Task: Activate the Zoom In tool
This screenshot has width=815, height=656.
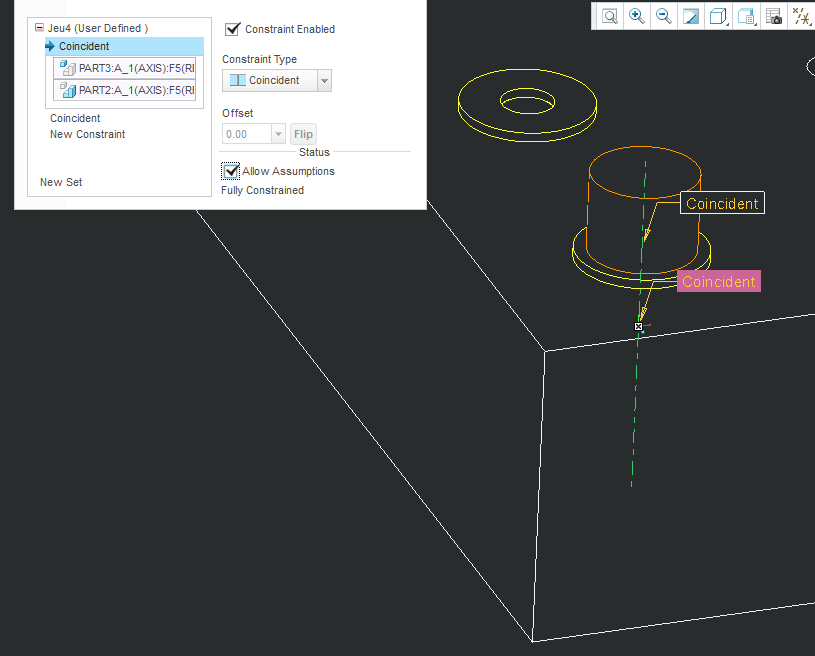Action: (x=636, y=16)
